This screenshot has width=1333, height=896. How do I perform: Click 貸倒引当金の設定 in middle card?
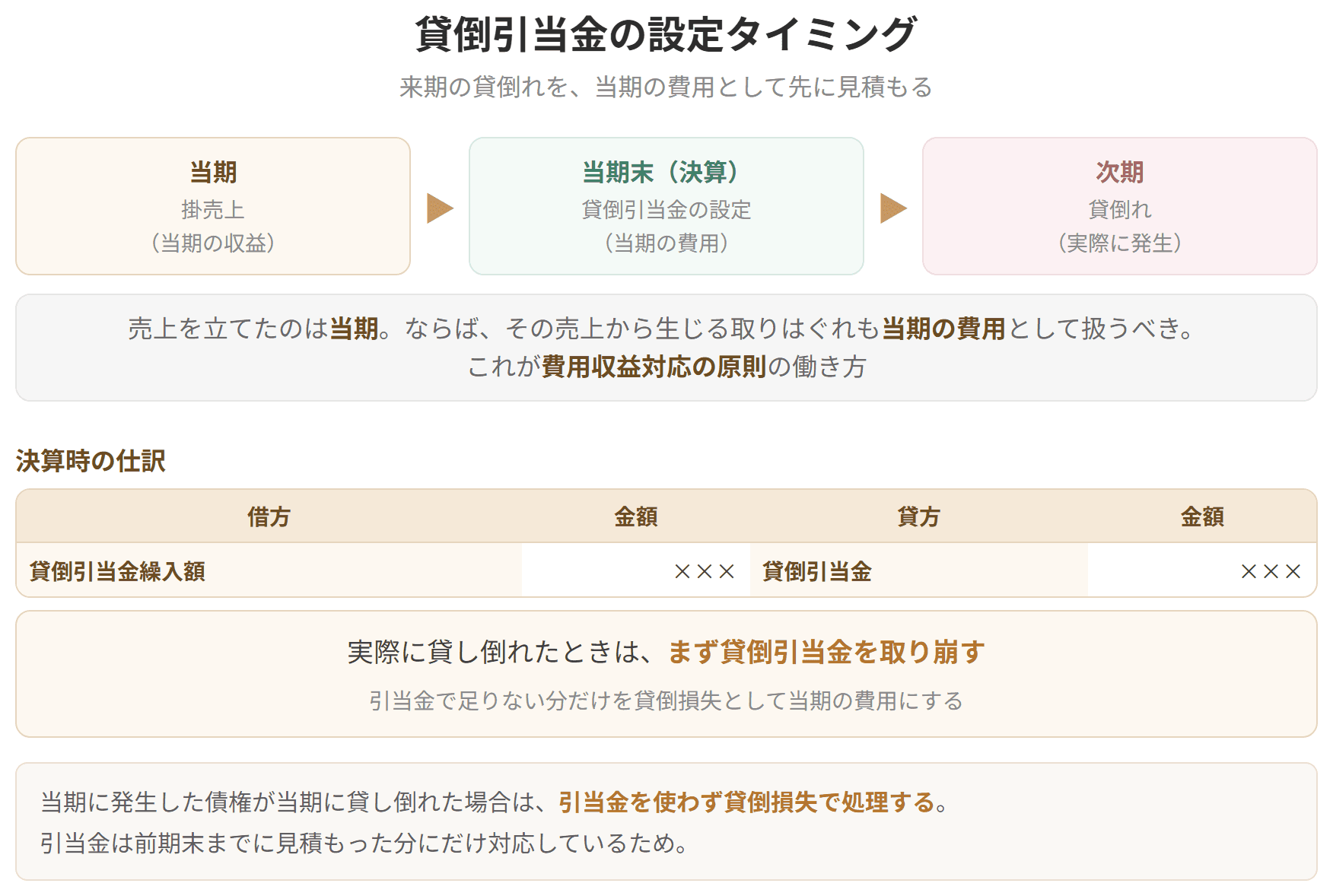[x=666, y=209]
